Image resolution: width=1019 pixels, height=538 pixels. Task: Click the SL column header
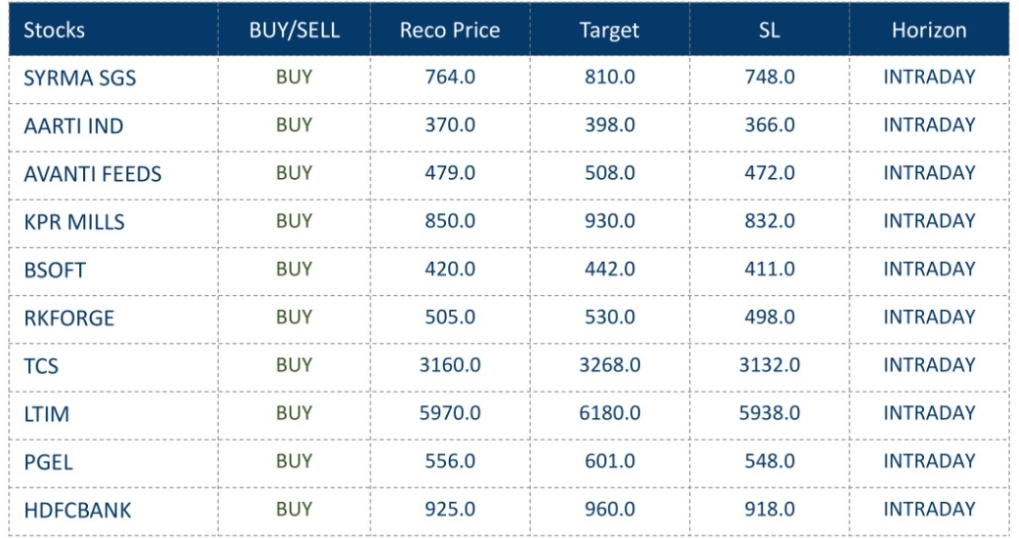click(769, 30)
